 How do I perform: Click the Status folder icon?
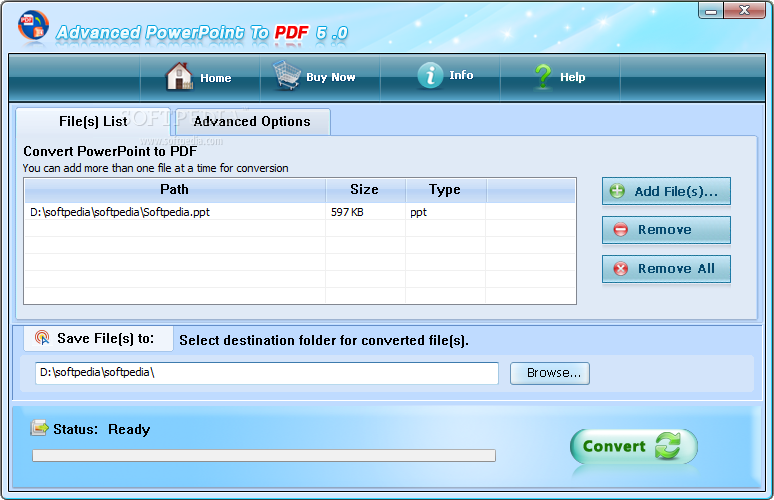coord(39,428)
